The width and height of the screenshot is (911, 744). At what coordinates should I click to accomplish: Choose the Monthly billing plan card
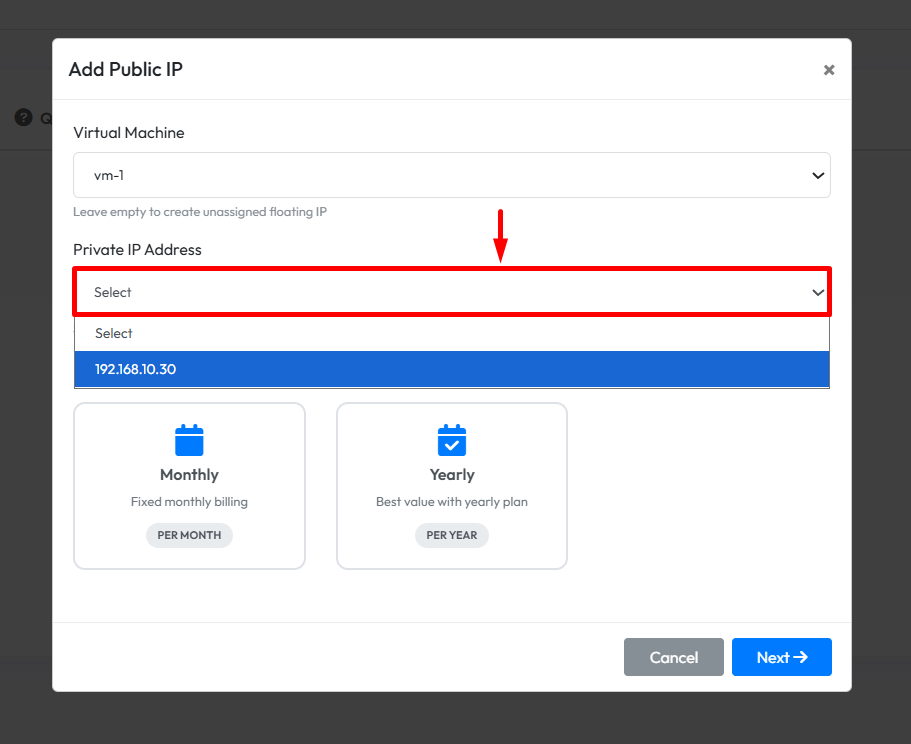[189, 486]
